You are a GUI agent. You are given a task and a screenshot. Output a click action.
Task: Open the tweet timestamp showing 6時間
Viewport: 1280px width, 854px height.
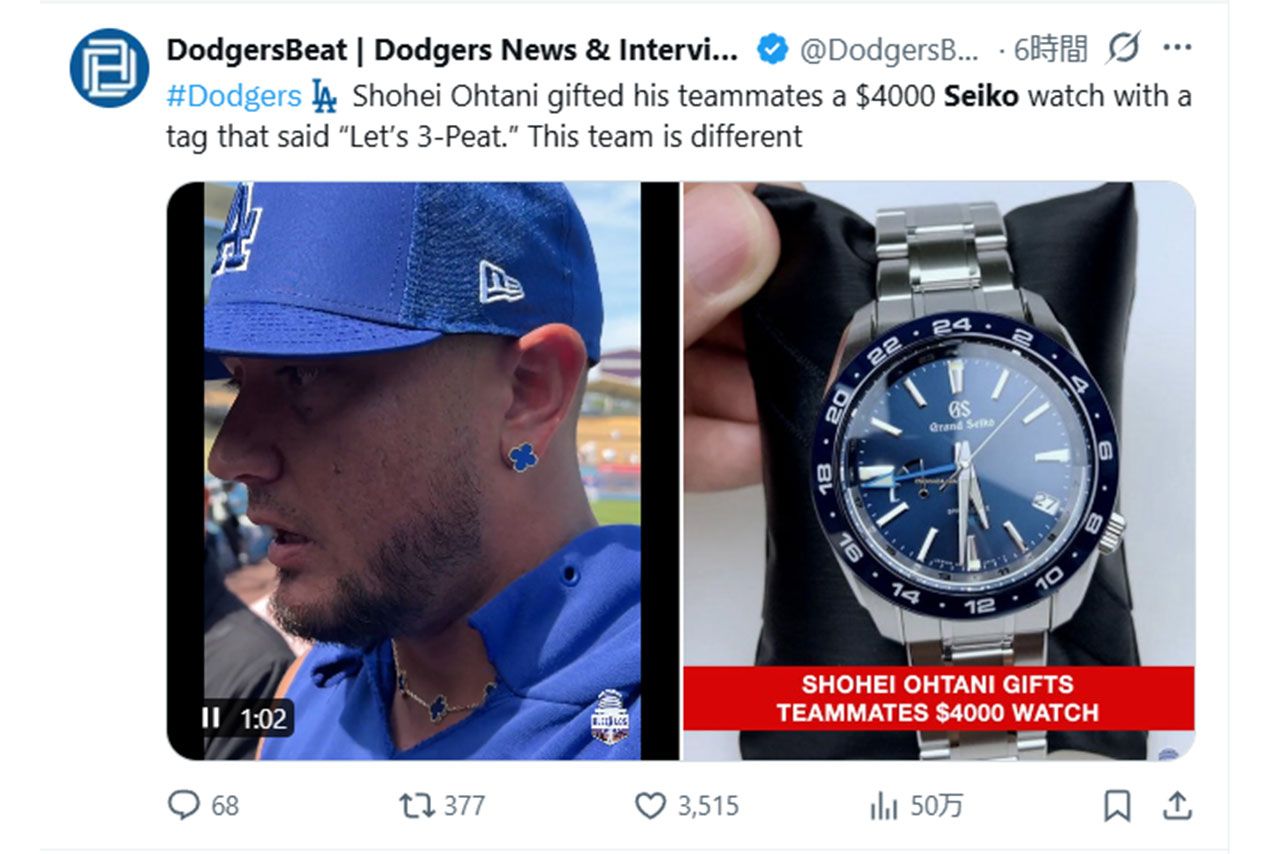click(1052, 46)
